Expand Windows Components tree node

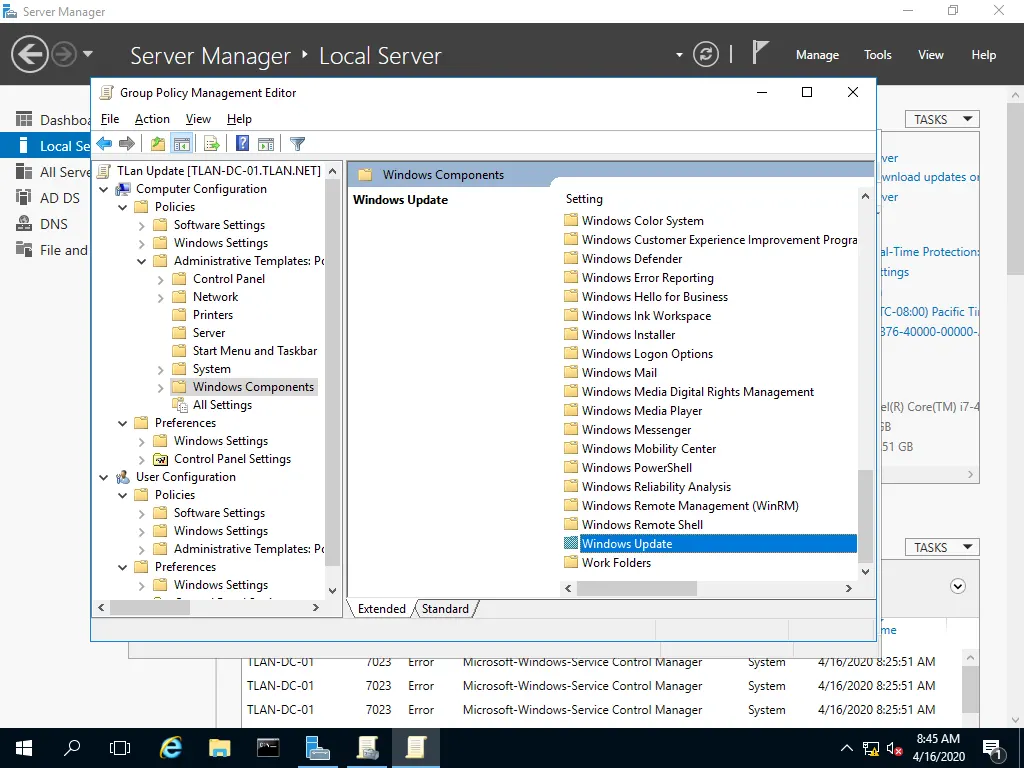pos(161,388)
